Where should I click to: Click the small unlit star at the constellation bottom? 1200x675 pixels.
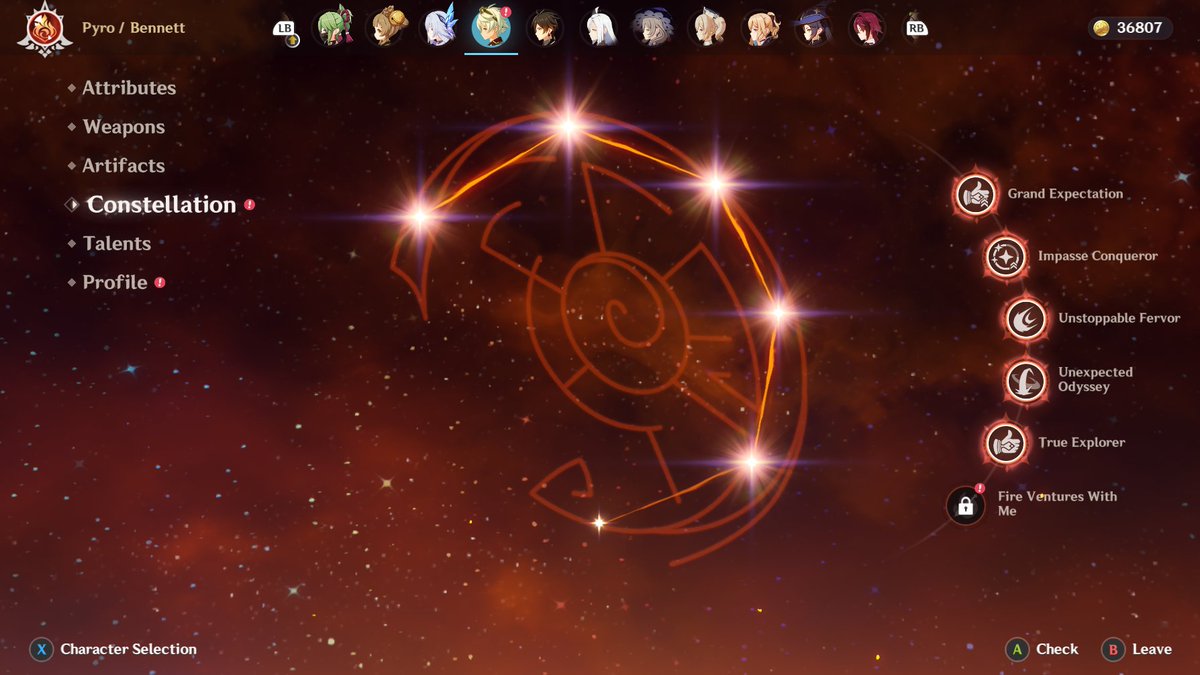coord(599,522)
